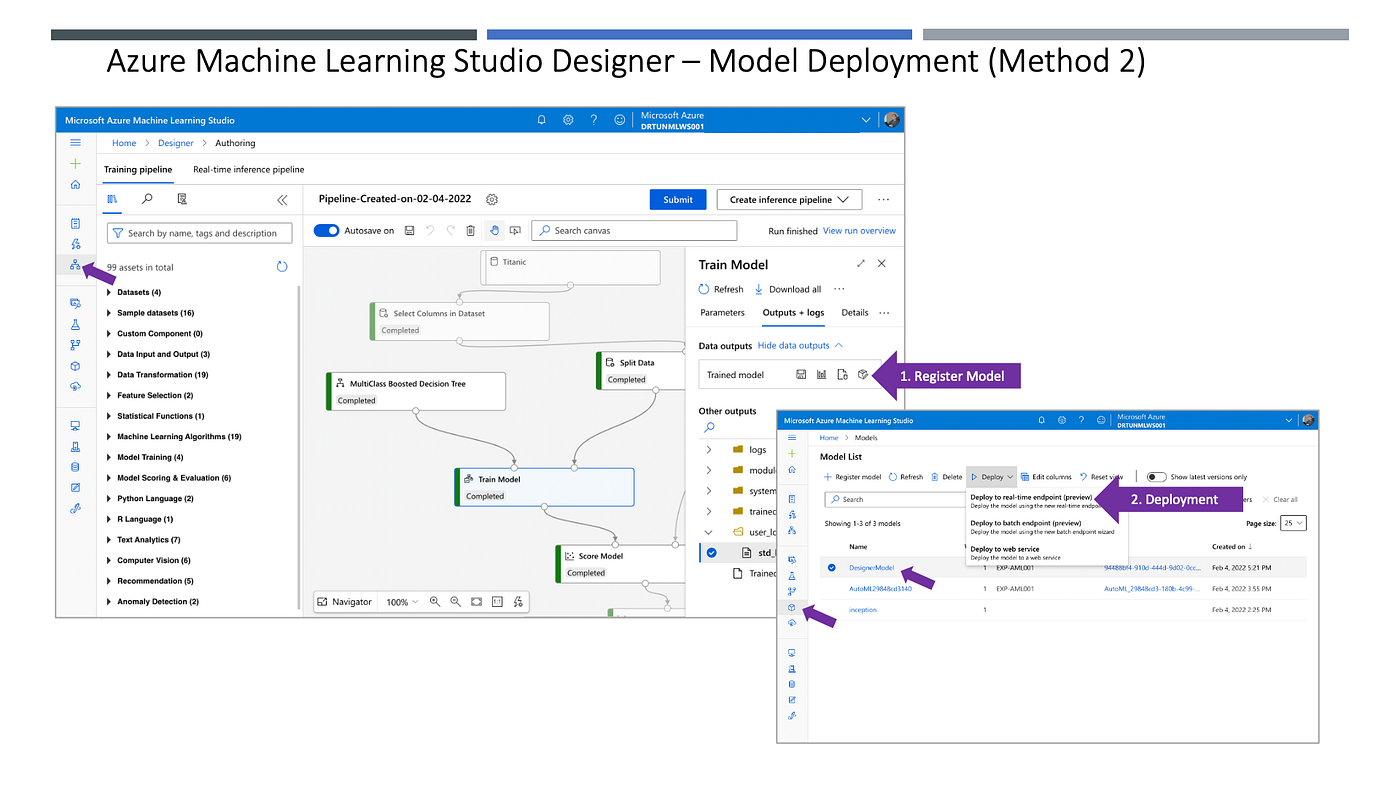Expand the logs folder in Other outputs
Screen dimensions: 1400x788
pyautogui.click(x=709, y=449)
